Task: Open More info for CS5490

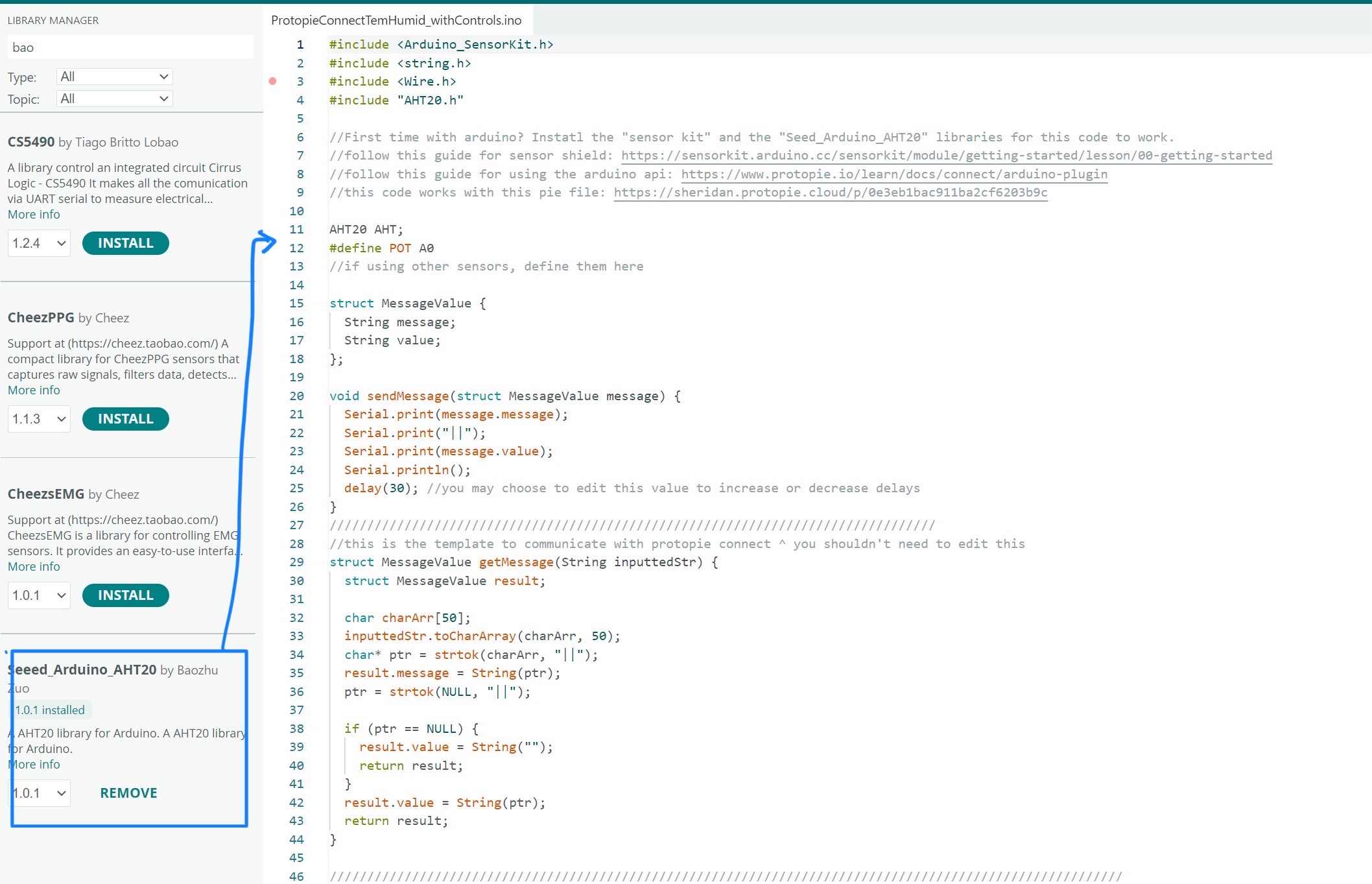Action: 33,214
